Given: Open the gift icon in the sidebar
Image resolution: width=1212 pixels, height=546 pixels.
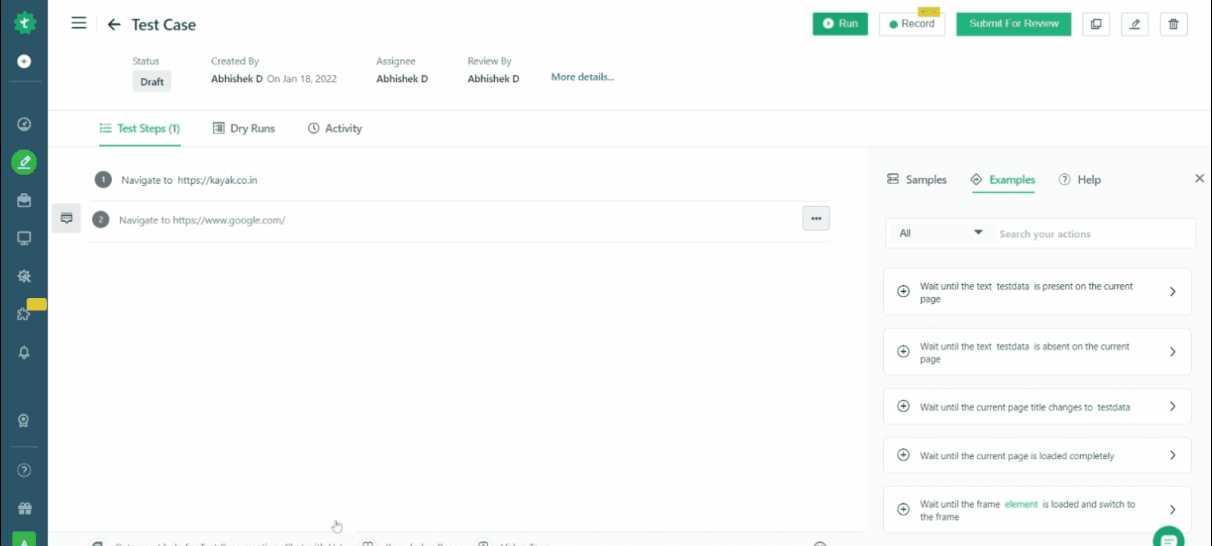Looking at the screenshot, I should 24,508.
